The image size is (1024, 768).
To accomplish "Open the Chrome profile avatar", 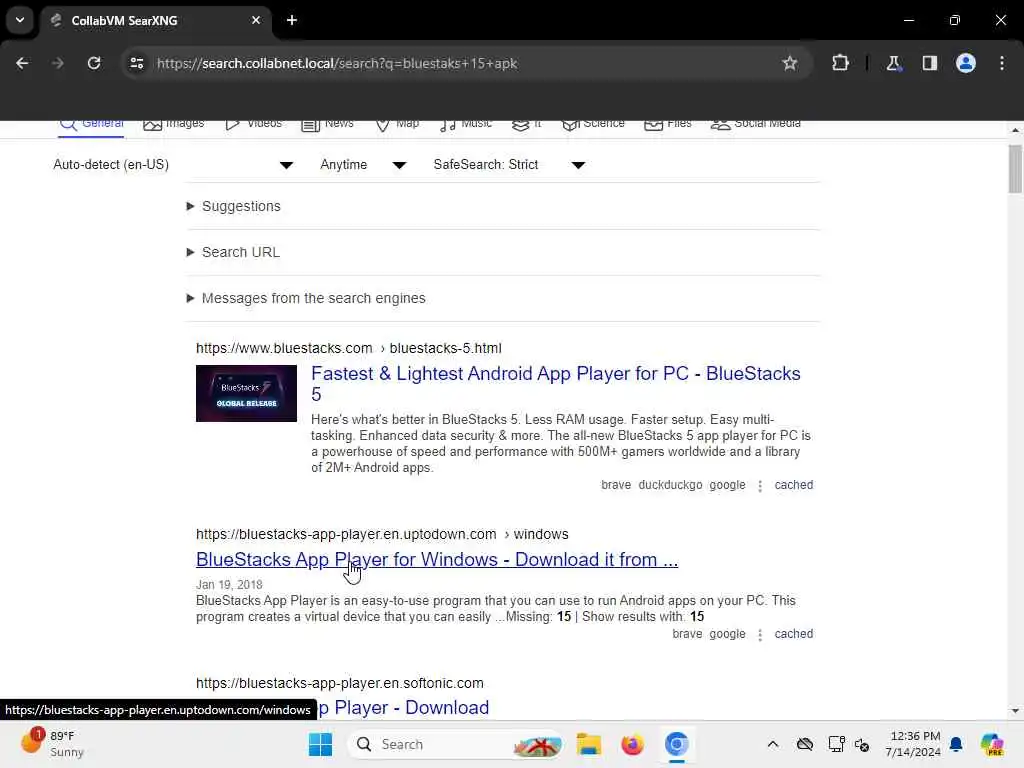I will pyautogui.click(x=966, y=63).
